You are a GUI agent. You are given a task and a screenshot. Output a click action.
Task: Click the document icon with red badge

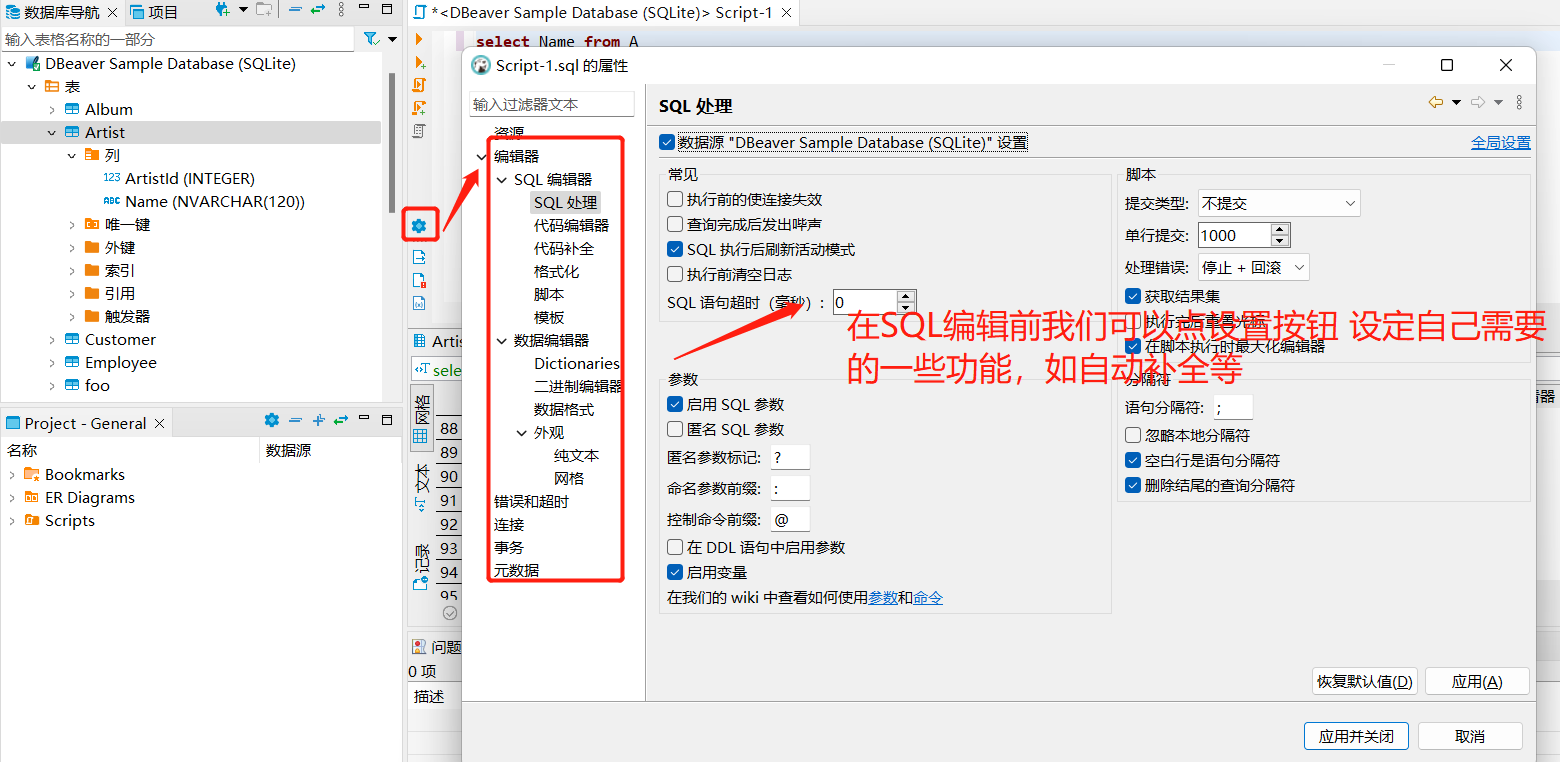coord(419,280)
